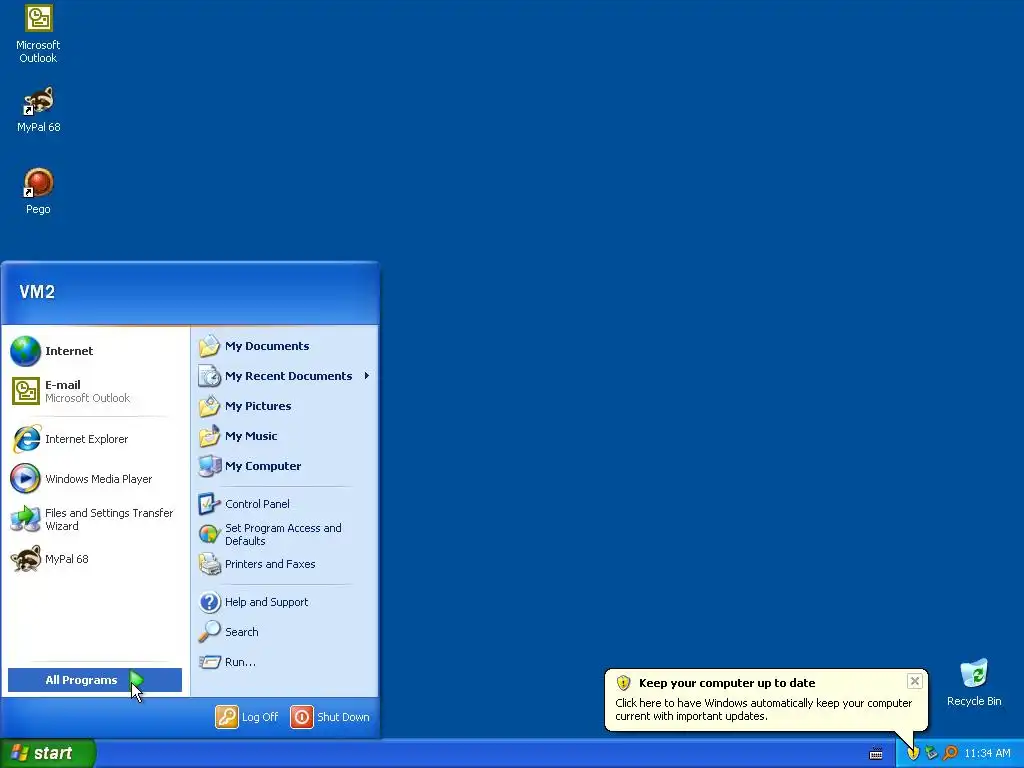This screenshot has height=768, width=1024.
Task: Click the Log Off button
Action: [247, 717]
